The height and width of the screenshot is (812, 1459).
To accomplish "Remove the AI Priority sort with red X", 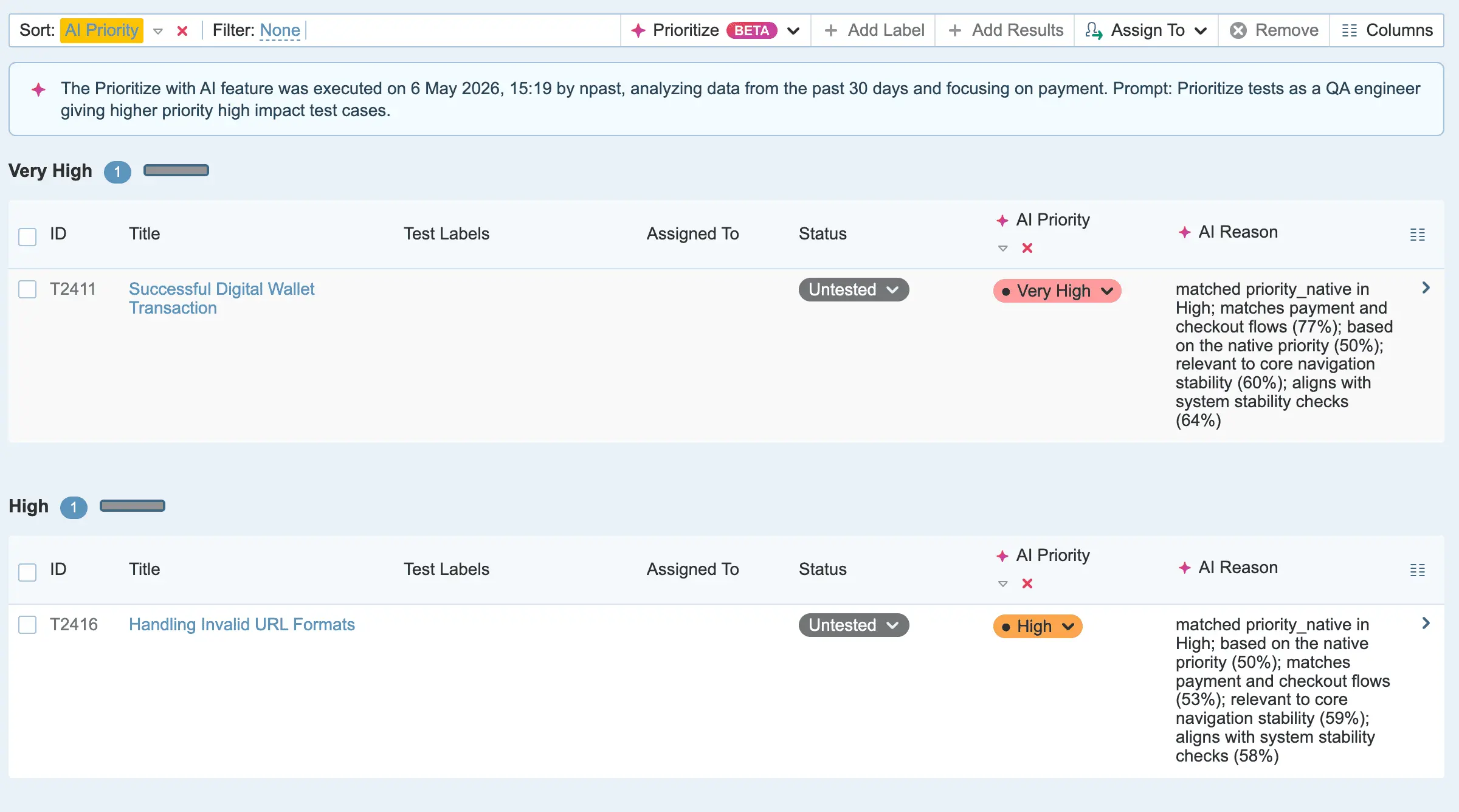I will click(182, 31).
